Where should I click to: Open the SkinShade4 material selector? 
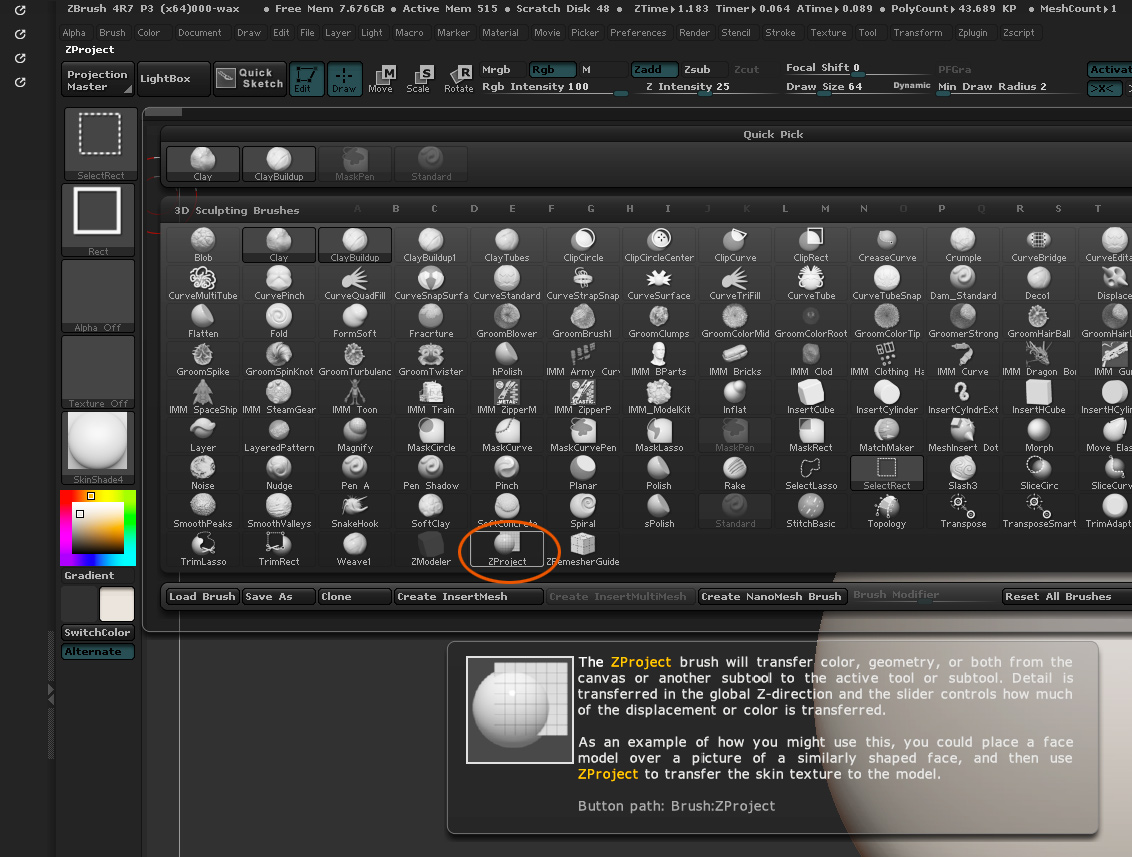(98, 448)
